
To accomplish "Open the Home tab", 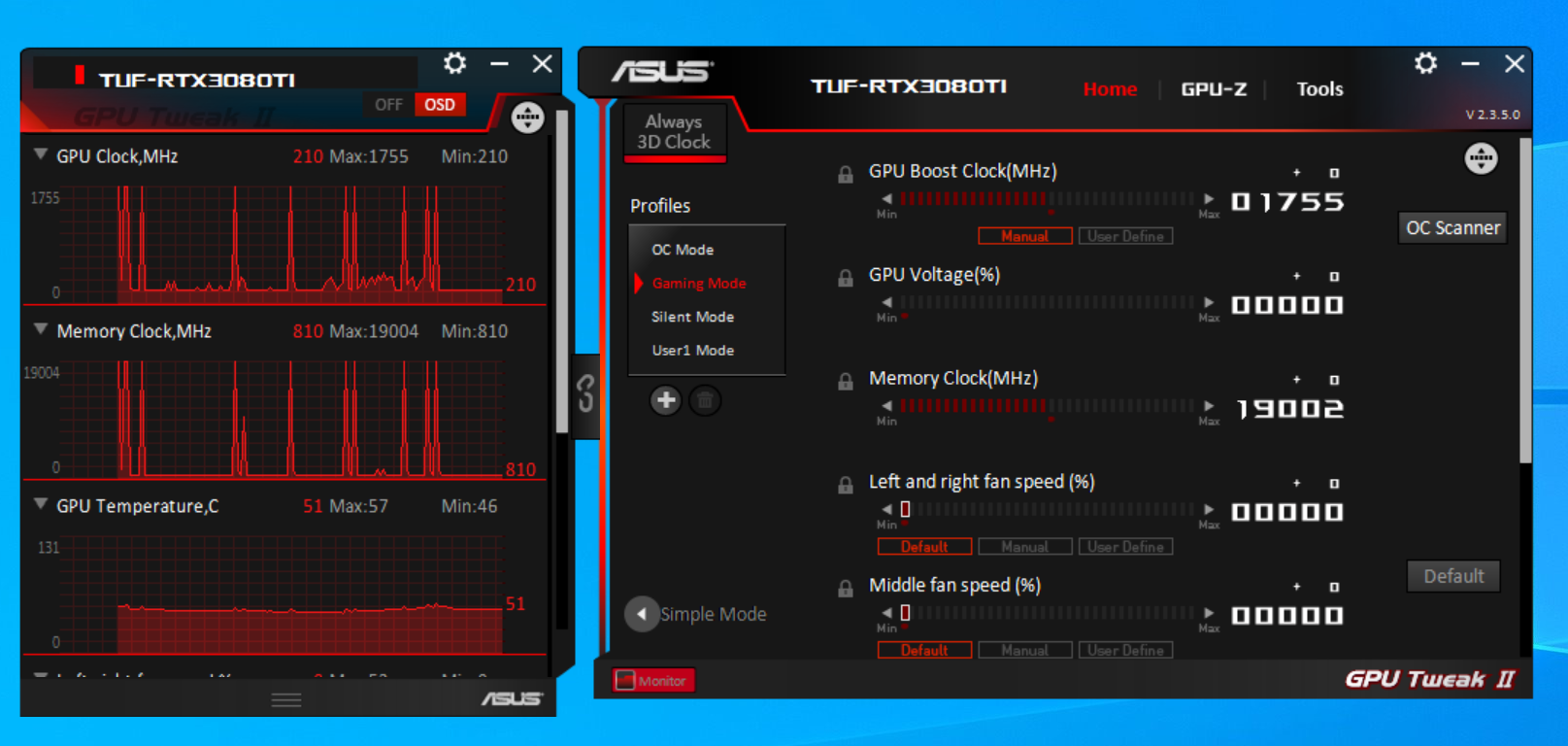I will click(x=1110, y=89).
